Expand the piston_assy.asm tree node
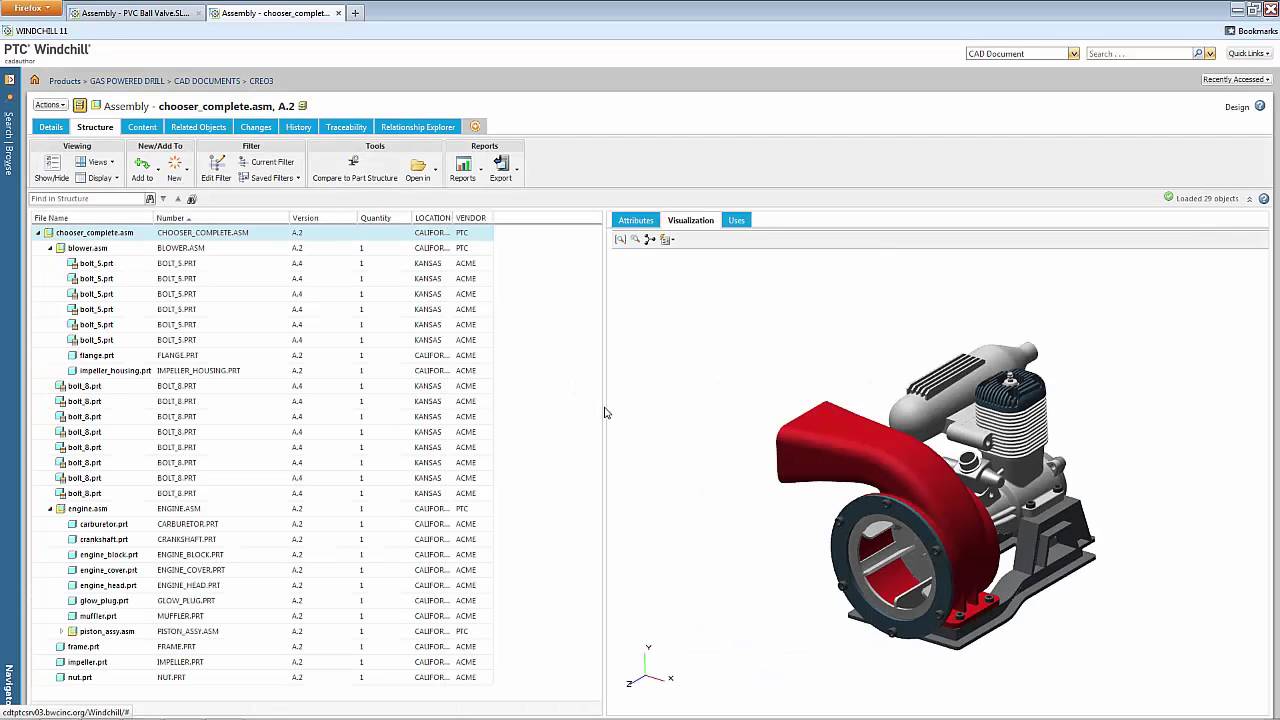The height and width of the screenshot is (720, 1280). [x=62, y=631]
